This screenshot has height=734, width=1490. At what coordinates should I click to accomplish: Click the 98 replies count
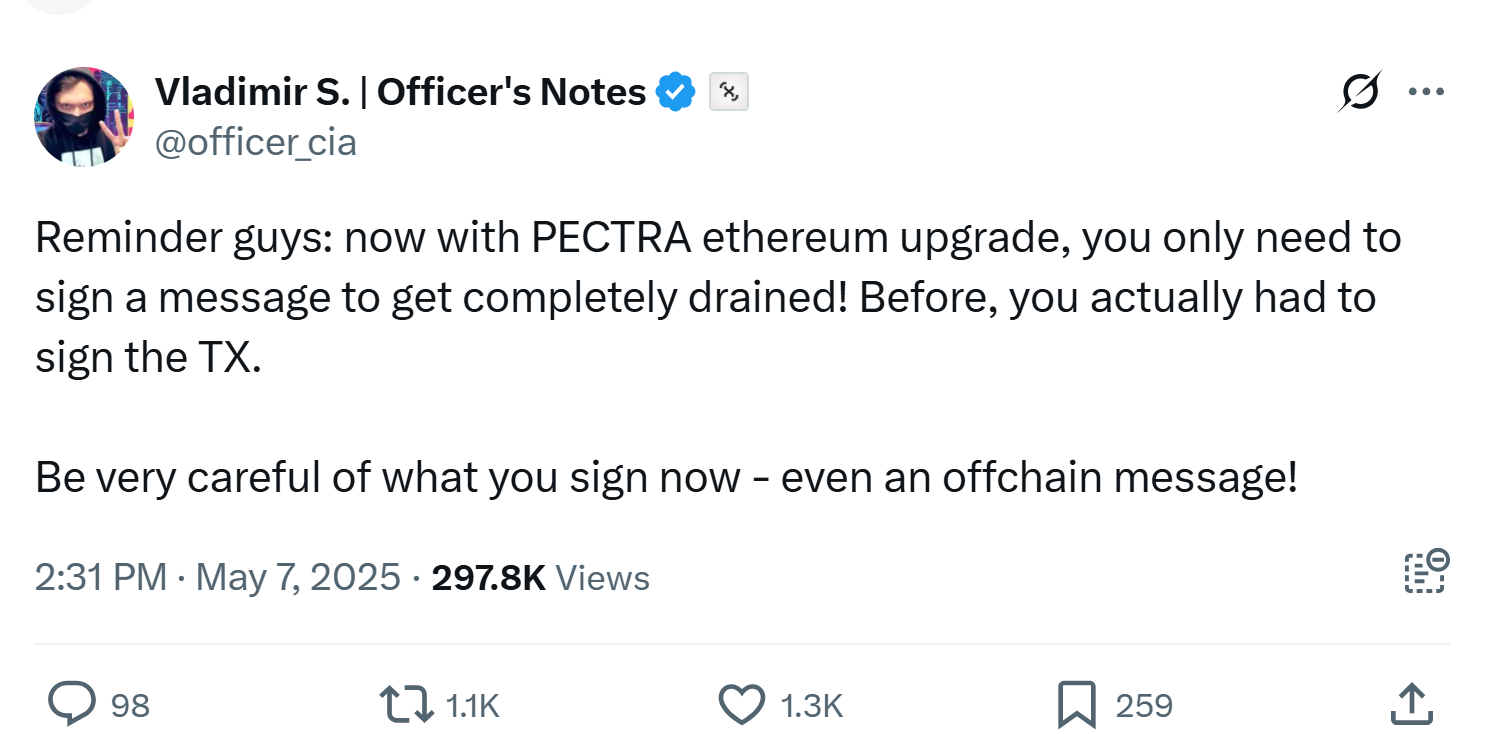click(130, 705)
